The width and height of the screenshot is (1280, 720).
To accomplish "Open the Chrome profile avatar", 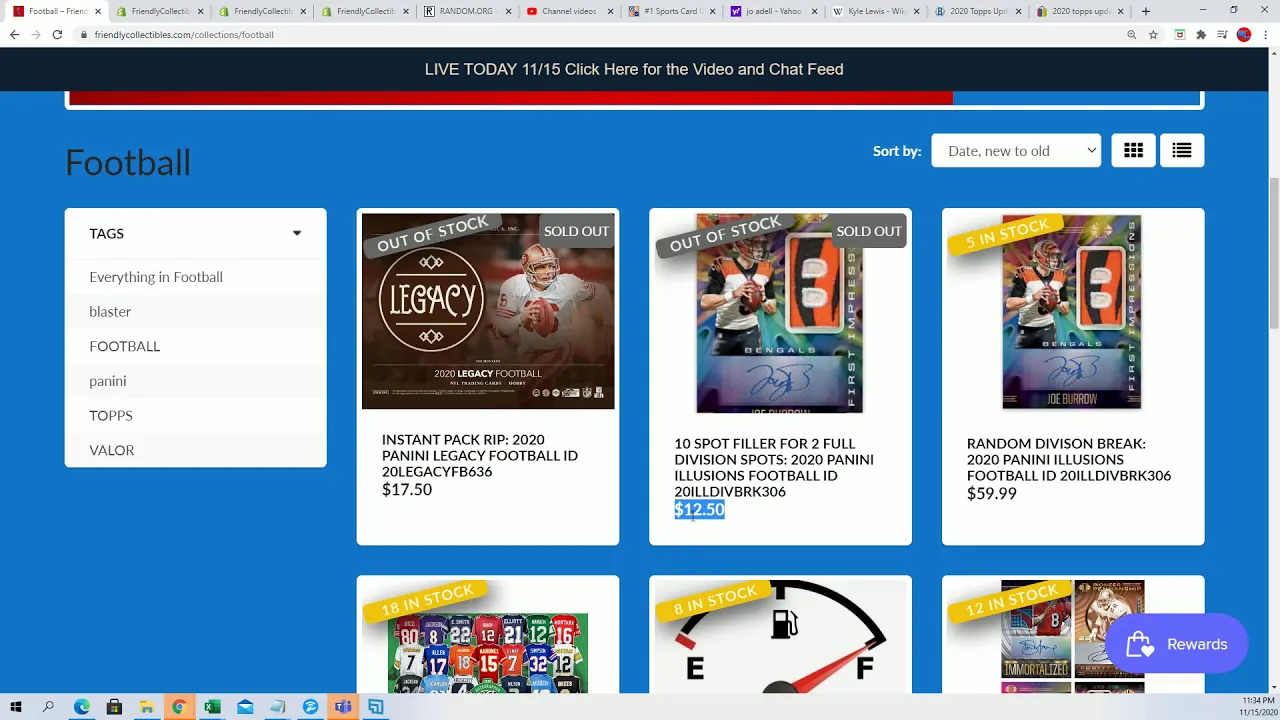I will [1244, 34].
